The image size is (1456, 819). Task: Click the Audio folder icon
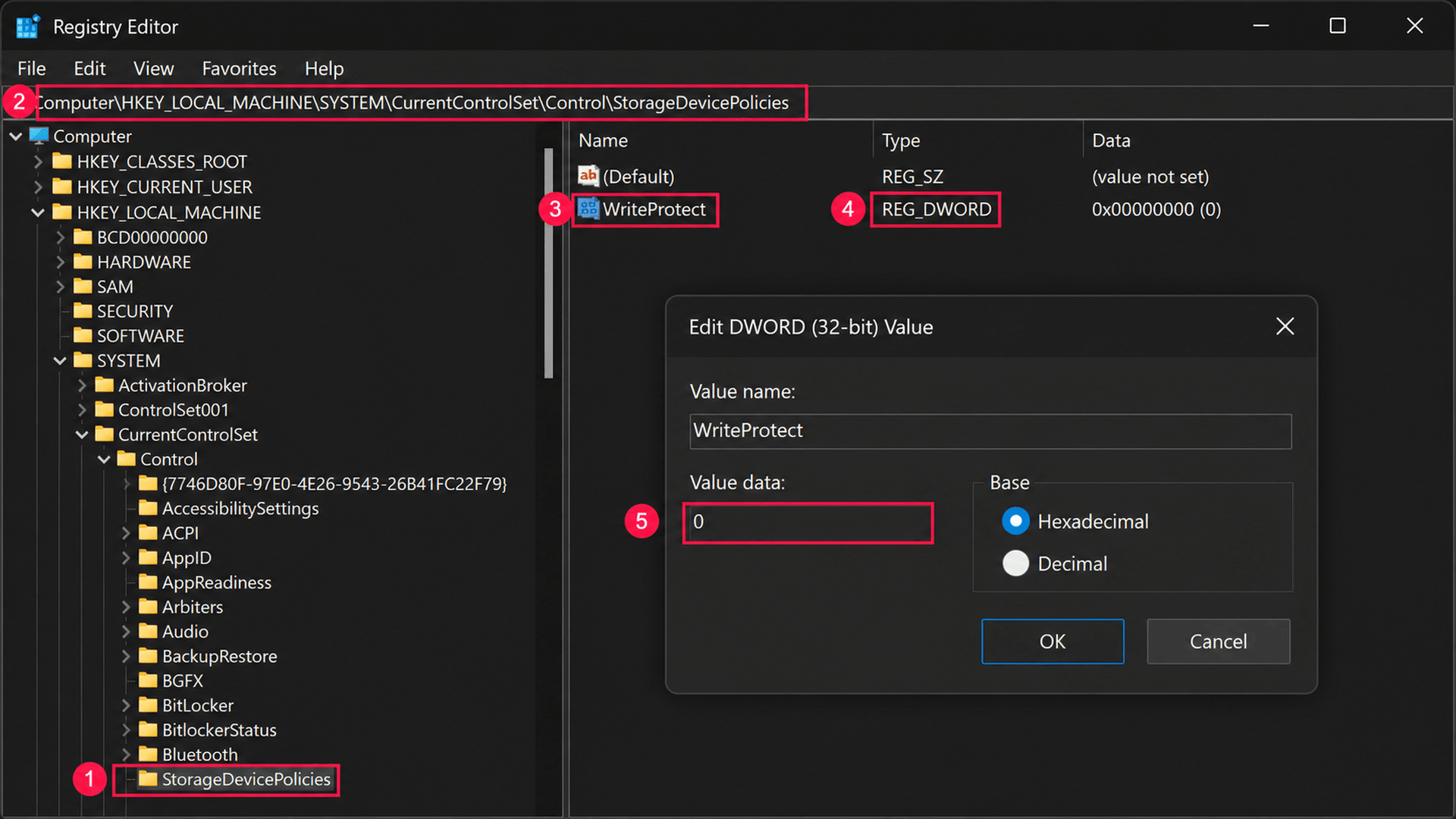coord(148,631)
